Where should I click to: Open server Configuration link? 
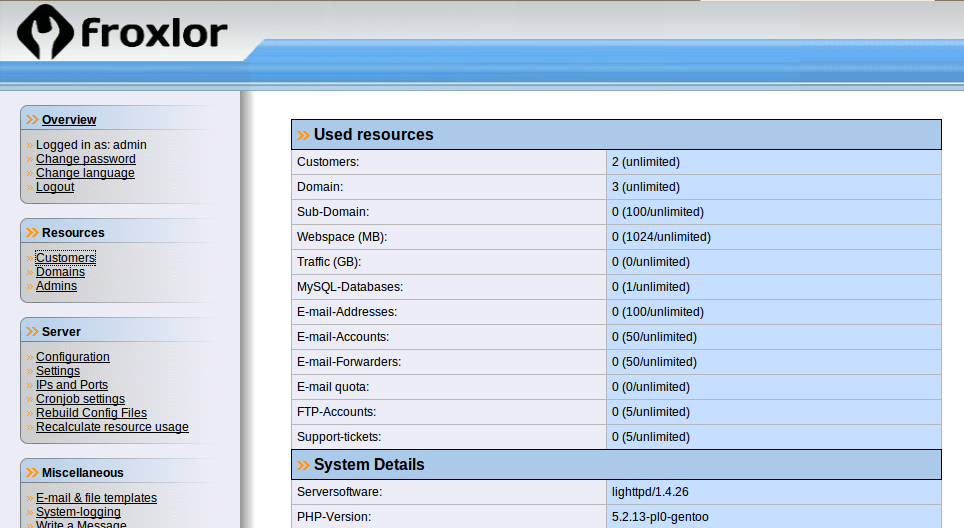[72, 357]
